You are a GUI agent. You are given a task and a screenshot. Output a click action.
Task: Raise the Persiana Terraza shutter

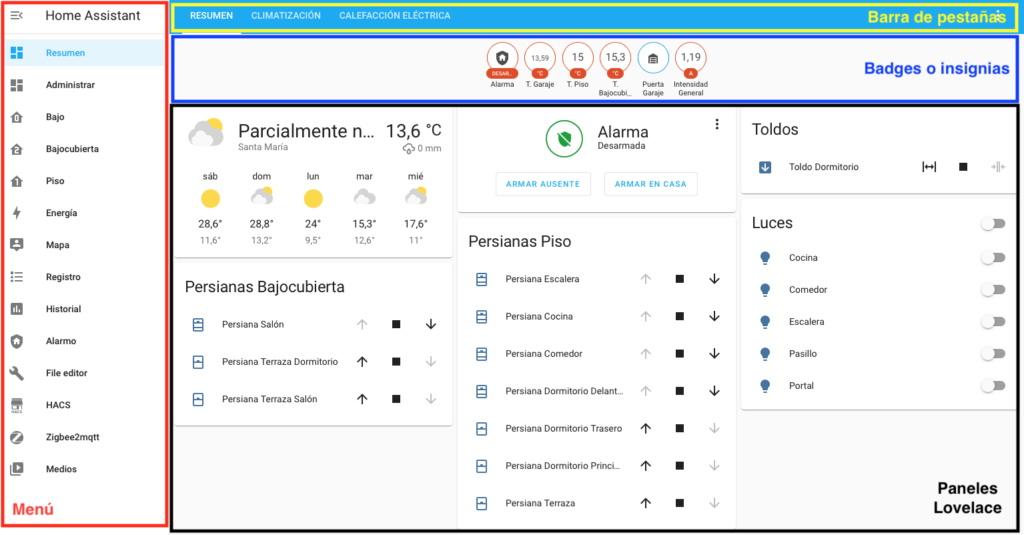point(645,503)
